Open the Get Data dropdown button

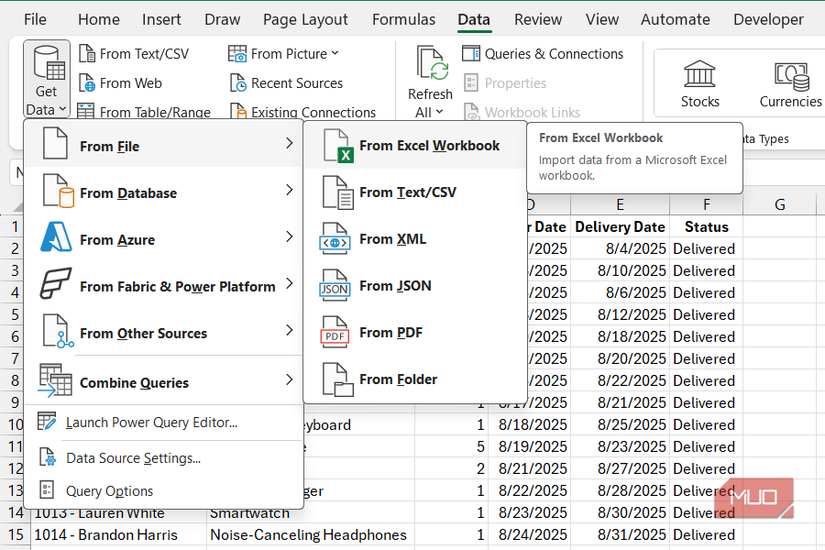[46, 79]
